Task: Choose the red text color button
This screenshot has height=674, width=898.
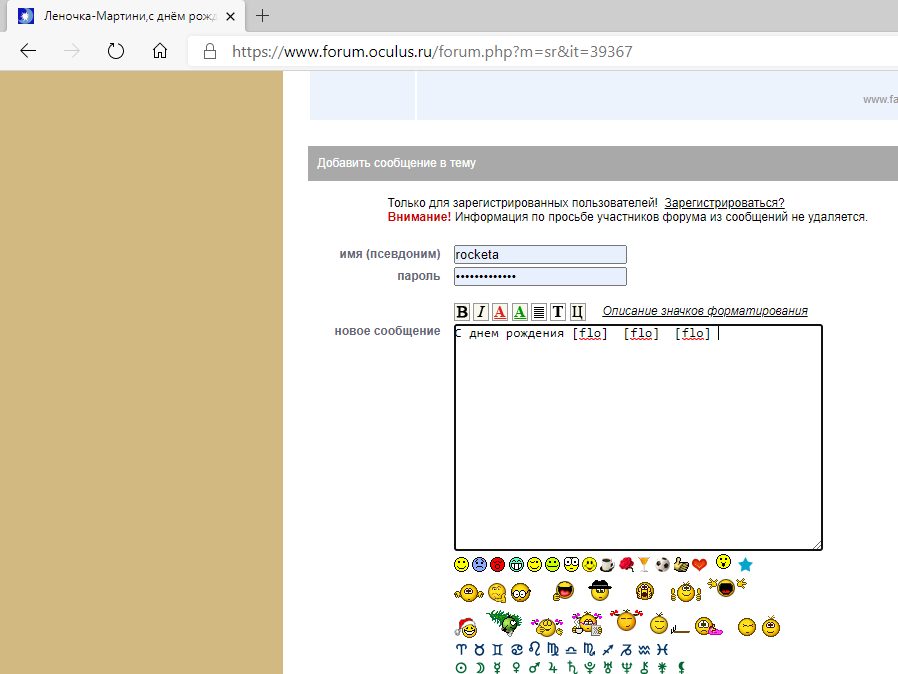Action: [x=500, y=312]
